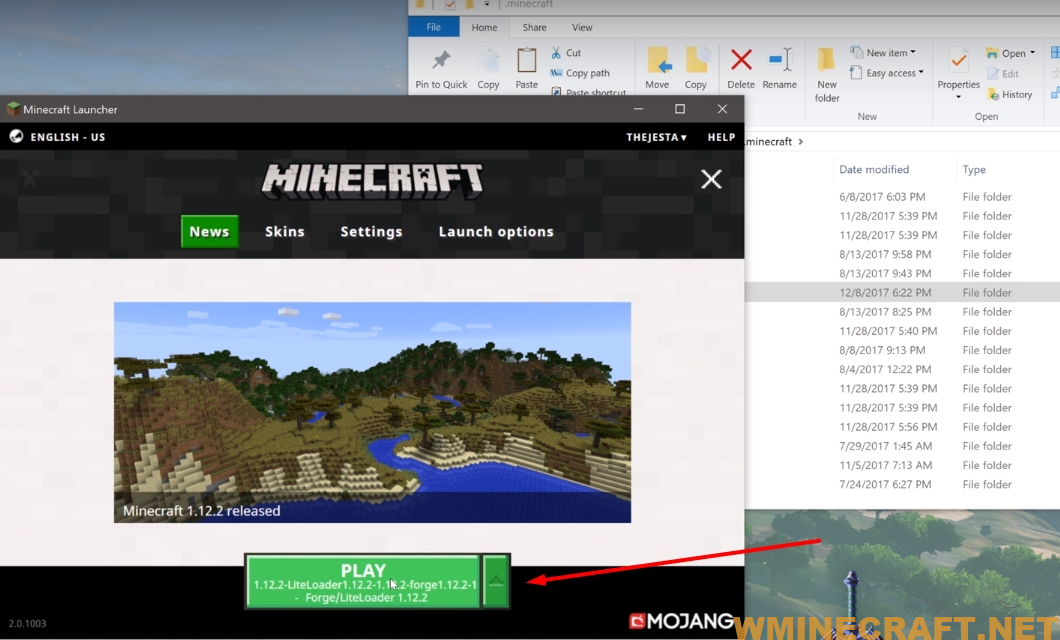The image size is (1060, 640).
Task: Open the File tab in Explorer
Action: (433, 27)
